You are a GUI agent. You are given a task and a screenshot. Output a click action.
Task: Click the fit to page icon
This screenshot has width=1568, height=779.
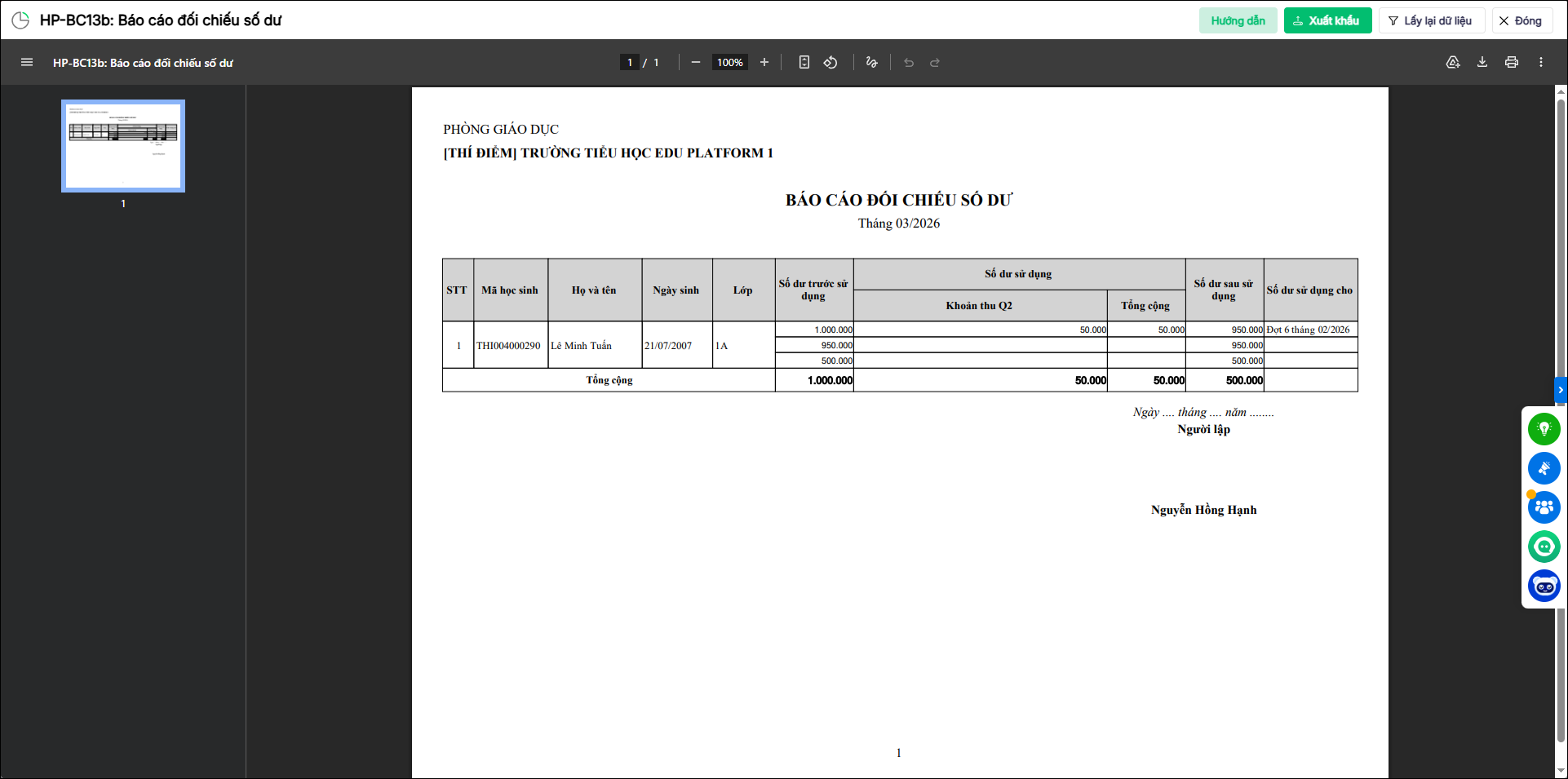[804, 62]
